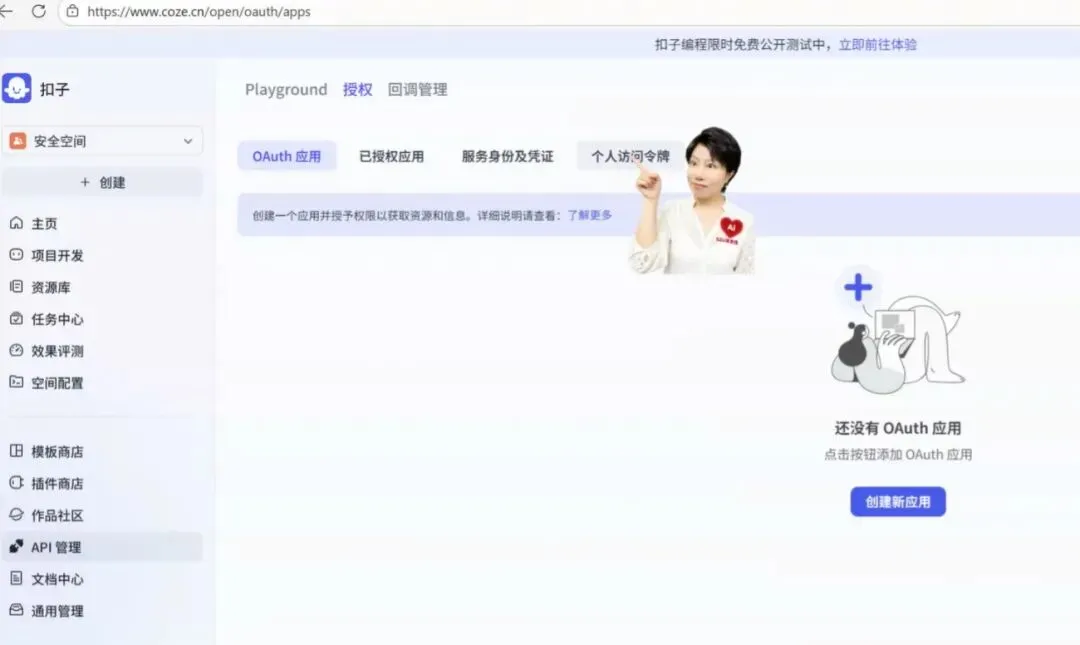Image resolution: width=1080 pixels, height=645 pixels.
Task: Open the 插件商店 sidebar label
Action: 57,483
